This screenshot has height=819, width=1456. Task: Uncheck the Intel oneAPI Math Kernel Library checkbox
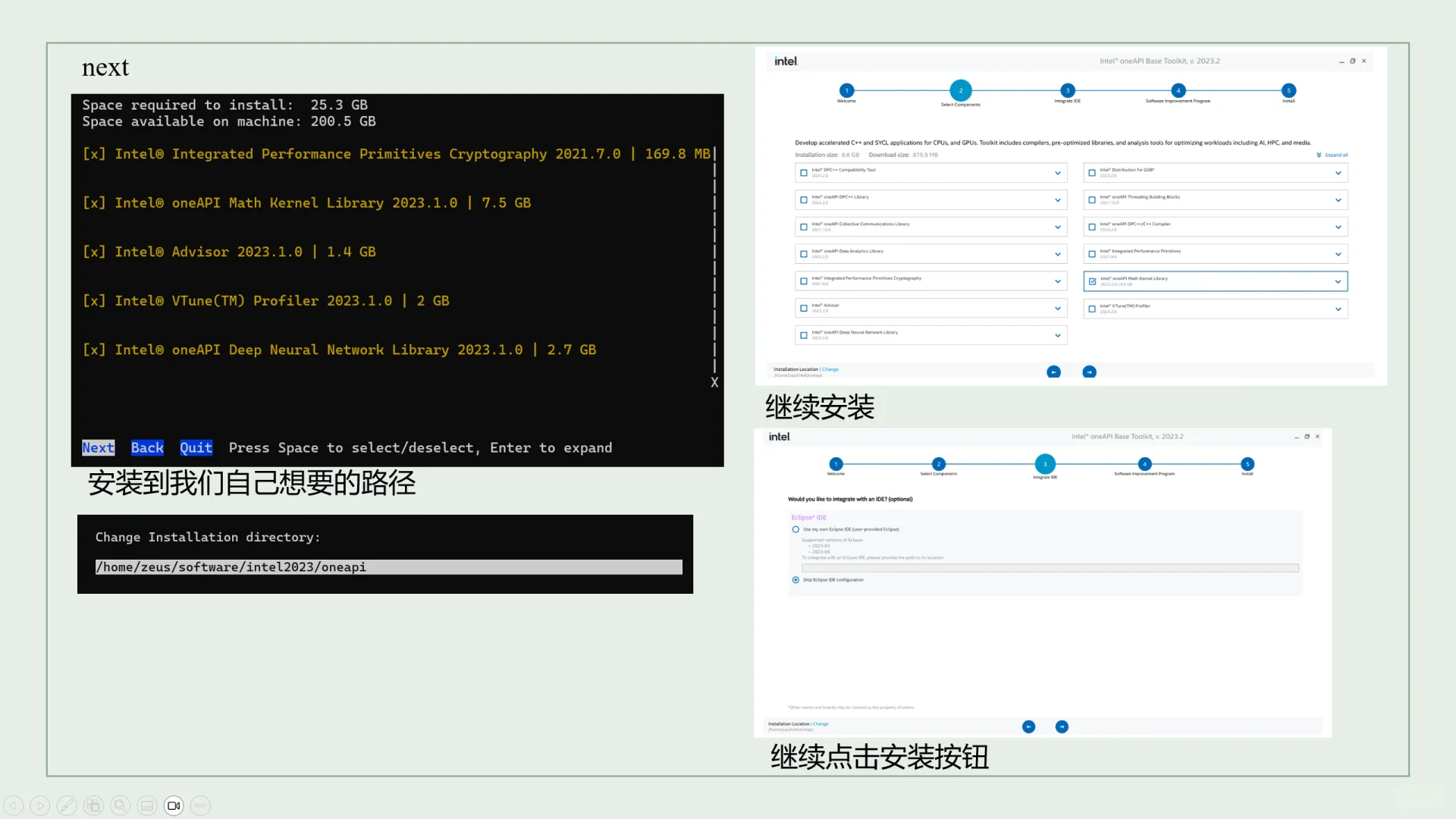1093,281
